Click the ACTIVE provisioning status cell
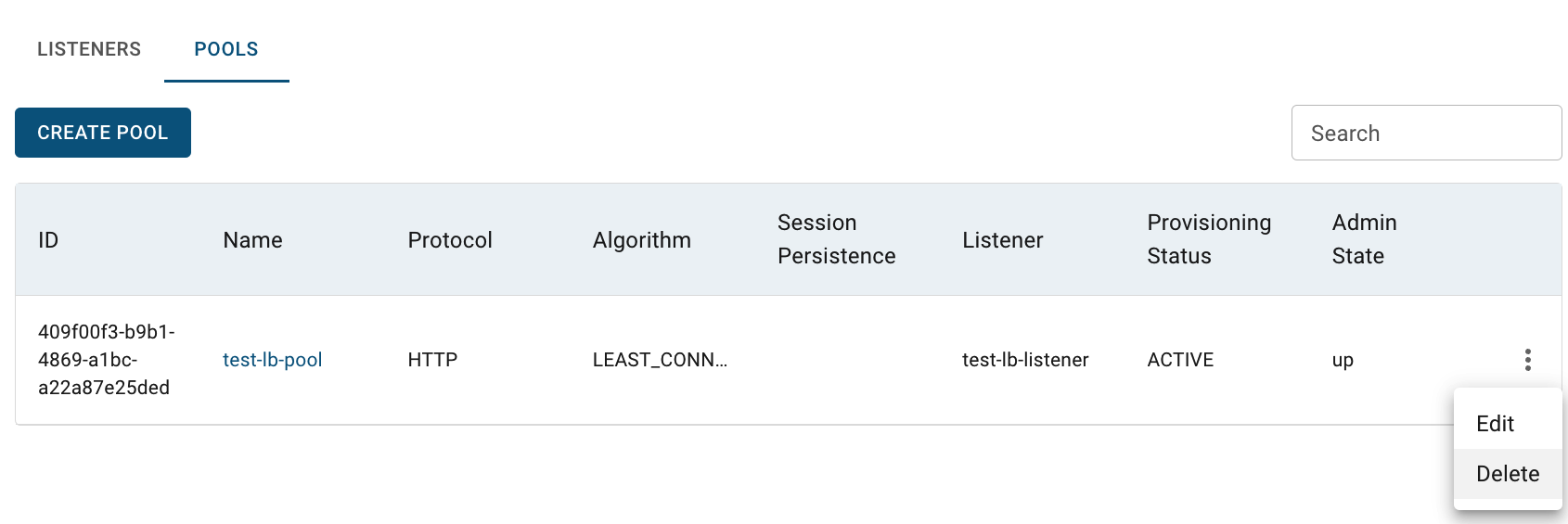The height and width of the screenshot is (524, 1568). click(1180, 360)
